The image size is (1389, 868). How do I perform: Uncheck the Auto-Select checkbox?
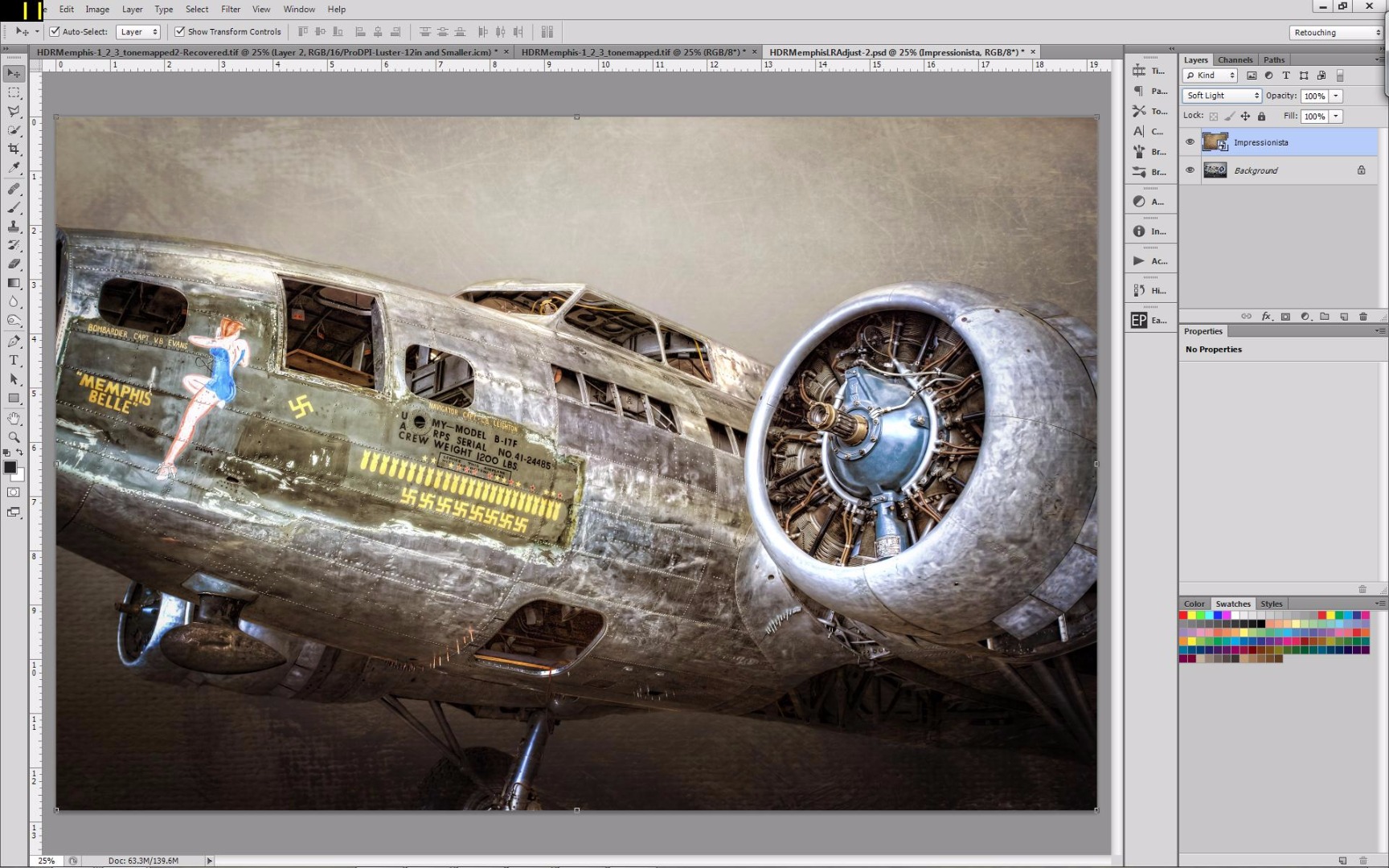tap(55, 32)
